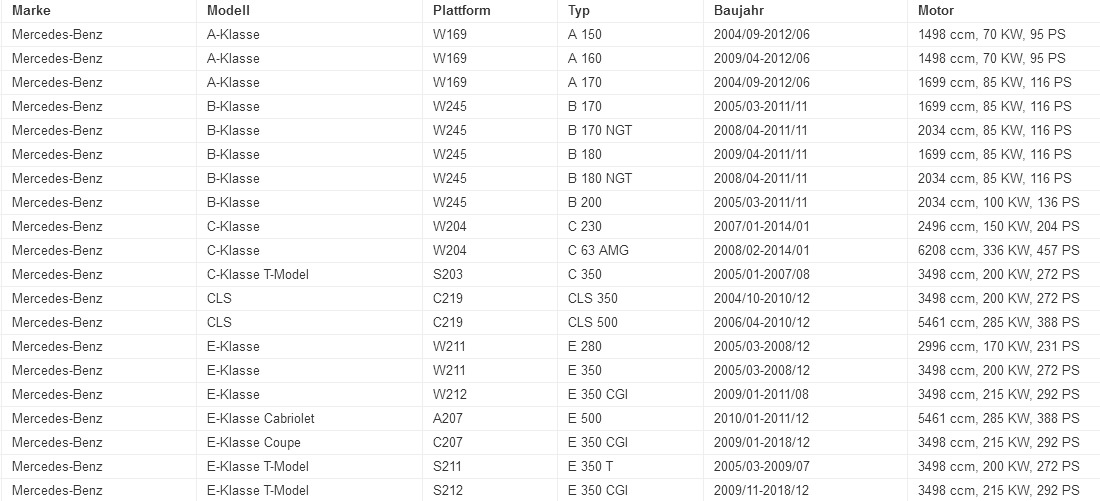Select the E 280 type cell
The width and height of the screenshot is (1100, 501).
pos(585,346)
